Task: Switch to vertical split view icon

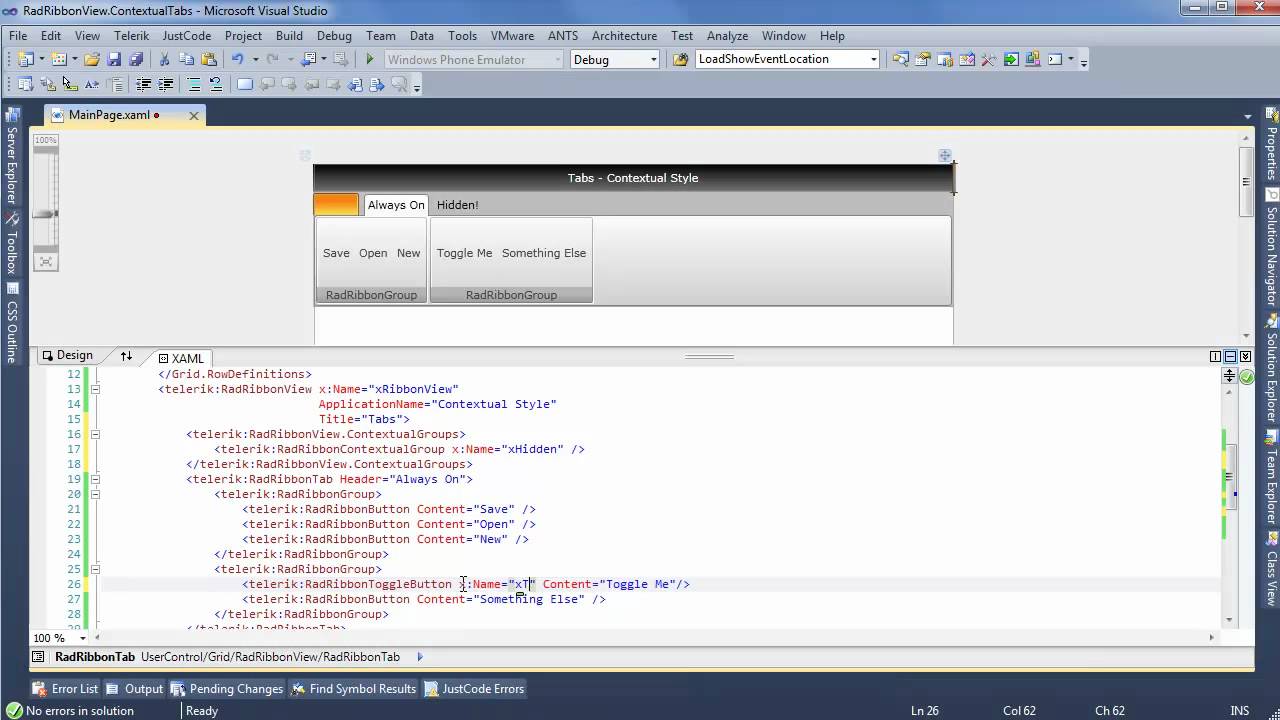Action: (x=1215, y=356)
